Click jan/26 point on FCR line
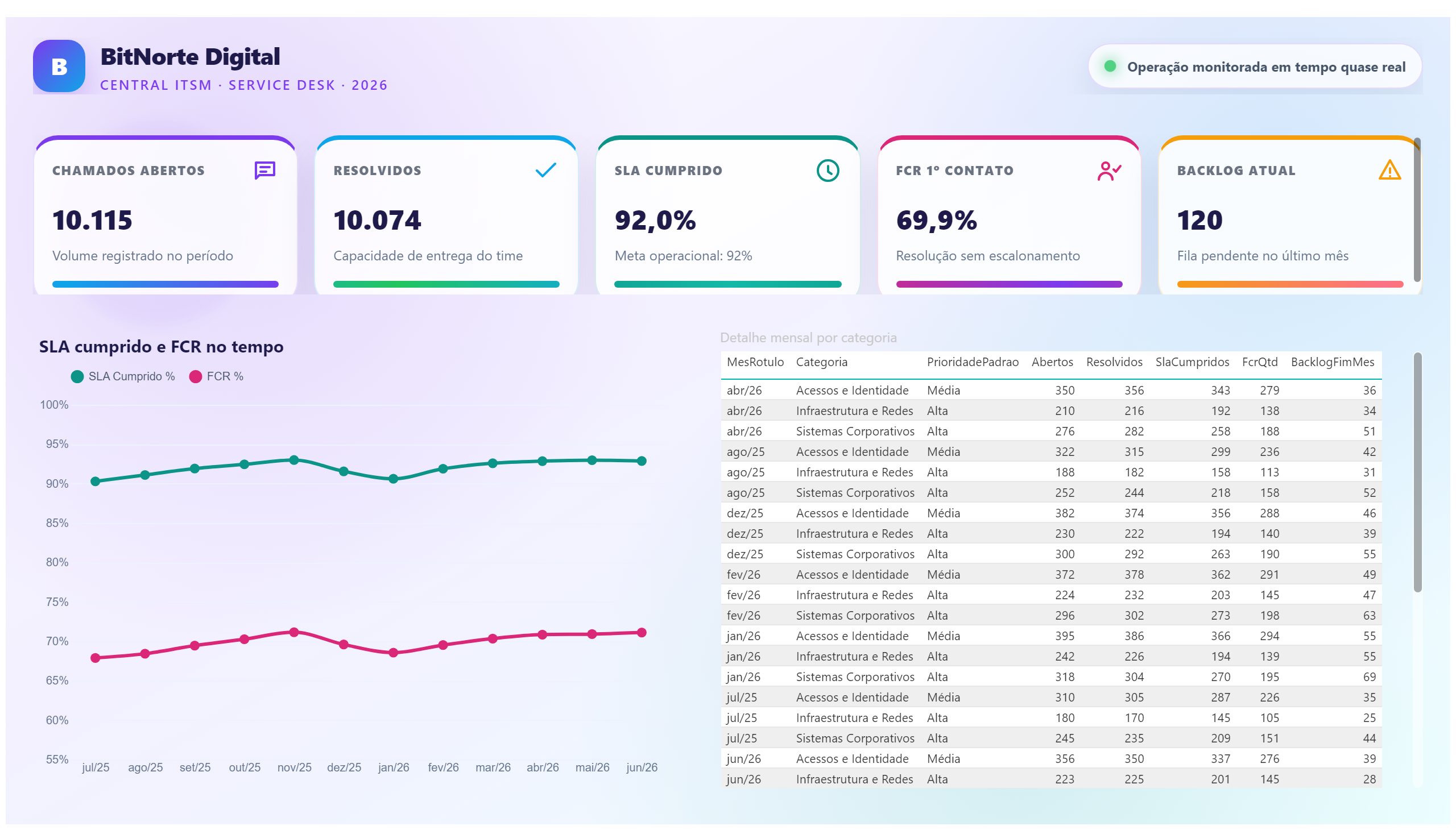1456x830 pixels. click(x=393, y=653)
